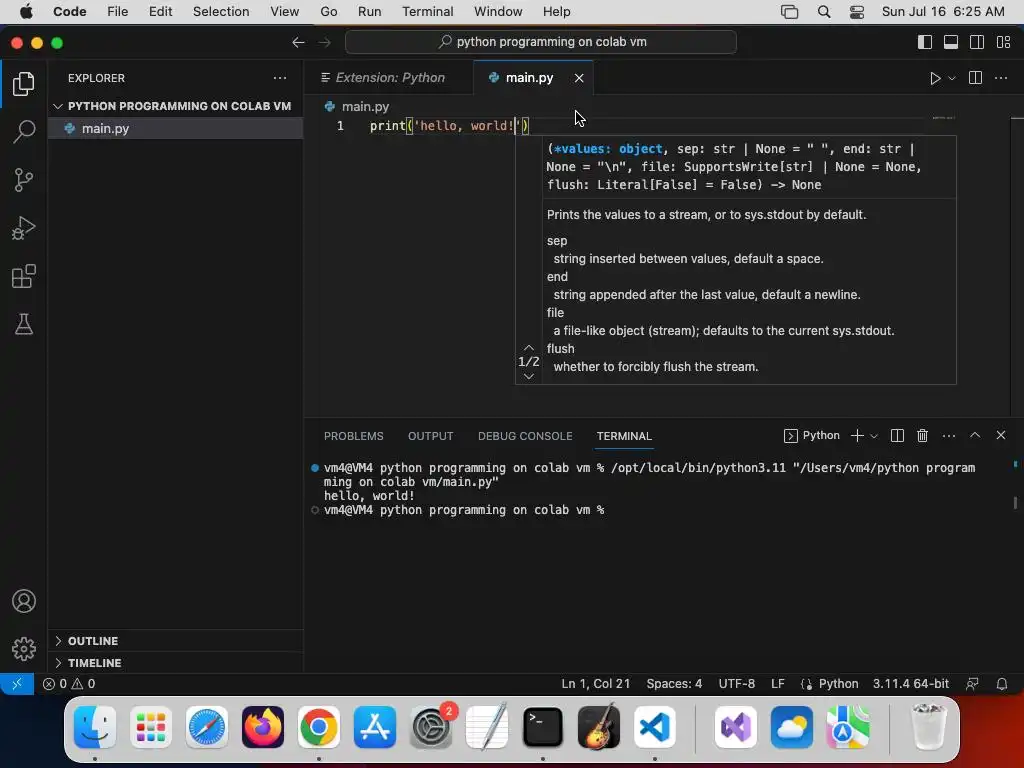1024x768 pixels.
Task: Open Terminal app from the Dock
Action: [x=542, y=727]
